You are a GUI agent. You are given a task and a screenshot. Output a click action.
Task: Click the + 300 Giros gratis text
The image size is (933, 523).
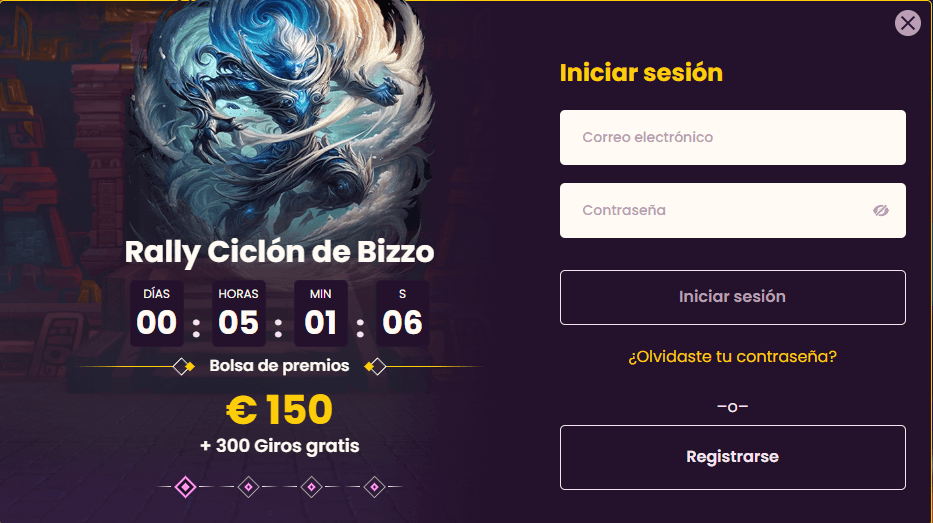point(280,446)
